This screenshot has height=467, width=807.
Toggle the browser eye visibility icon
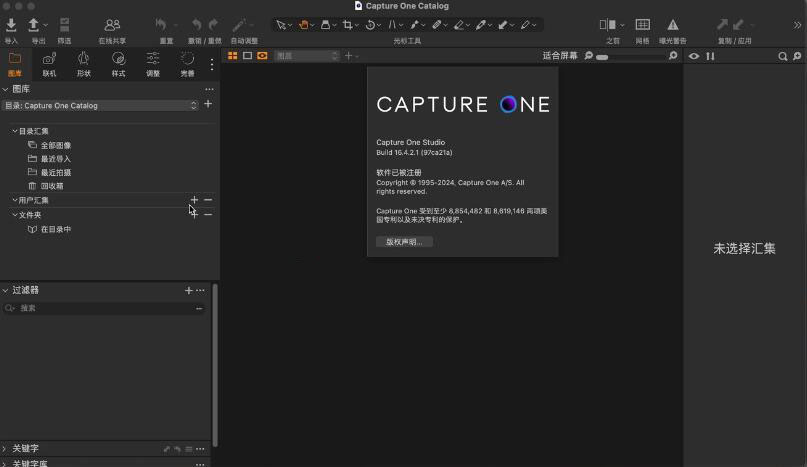pyautogui.click(x=694, y=56)
